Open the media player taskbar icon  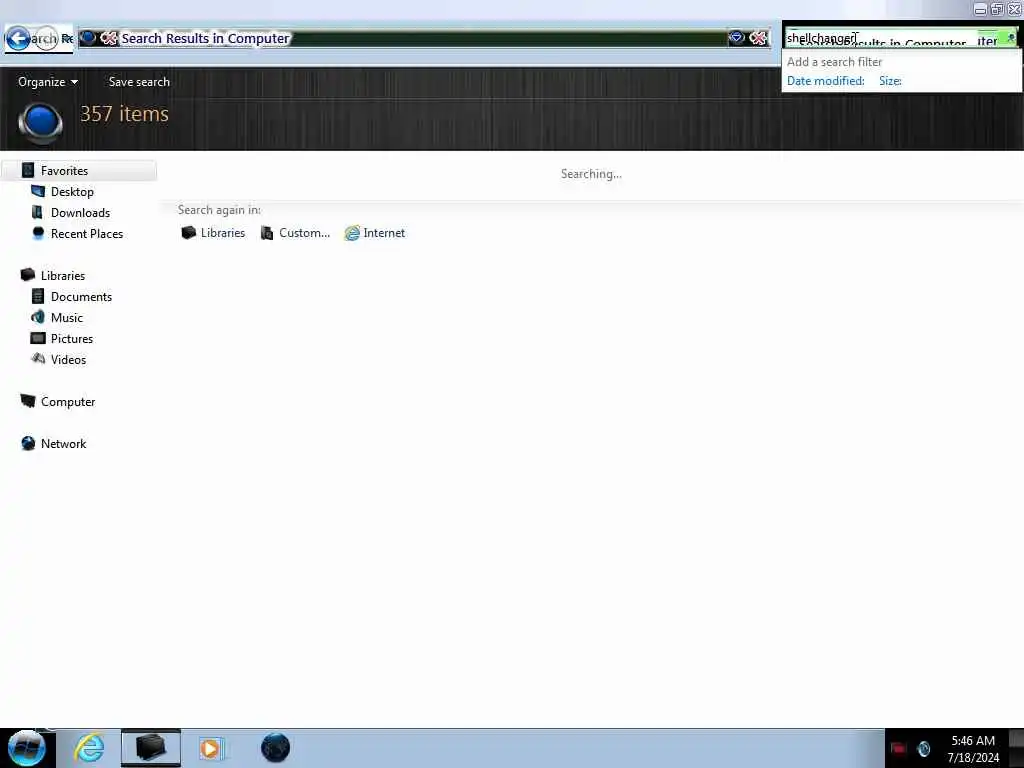pos(211,748)
